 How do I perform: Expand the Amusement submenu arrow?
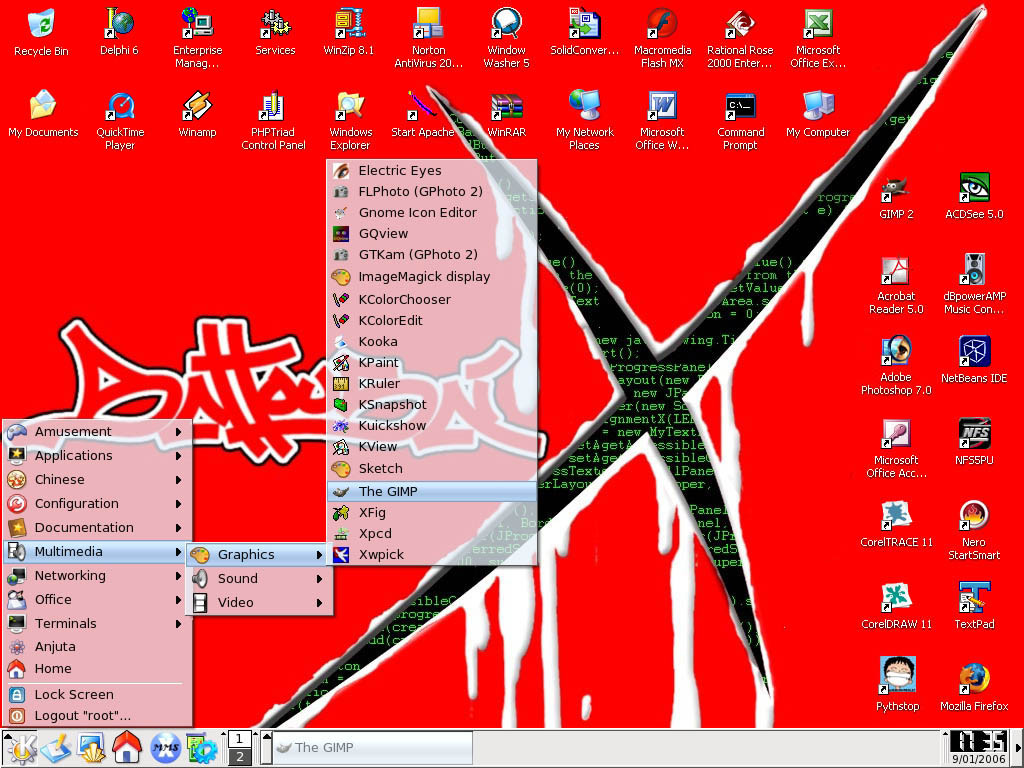tap(178, 432)
